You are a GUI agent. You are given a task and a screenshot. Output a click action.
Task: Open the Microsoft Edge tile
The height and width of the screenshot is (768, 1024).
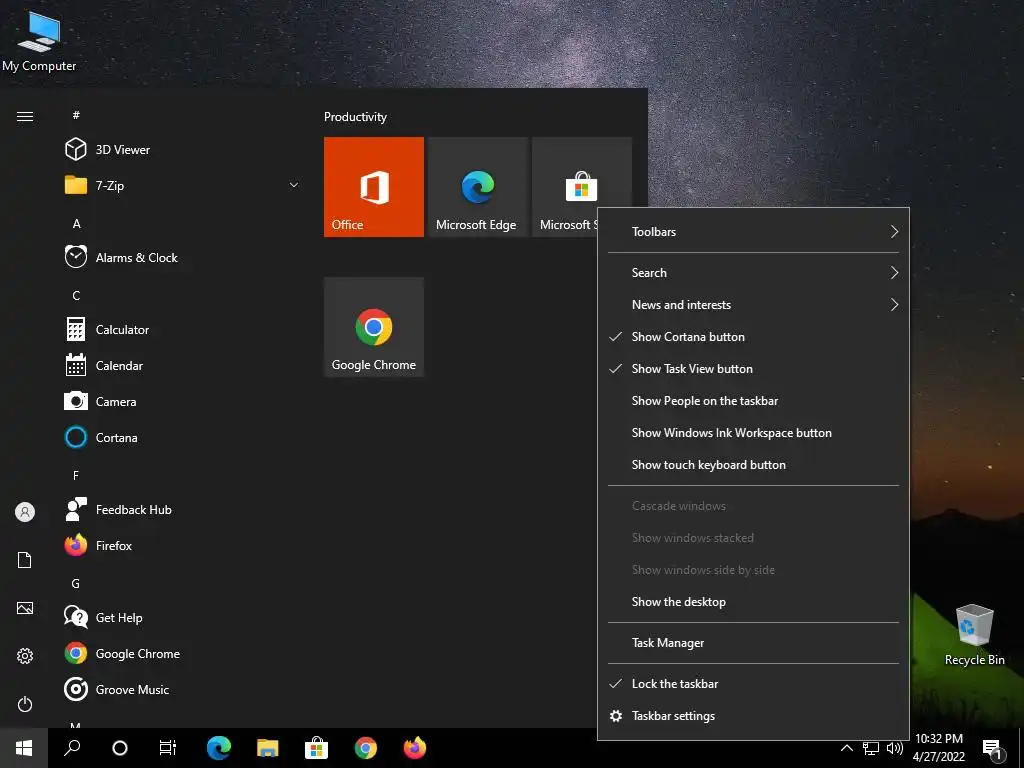point(477,187)
